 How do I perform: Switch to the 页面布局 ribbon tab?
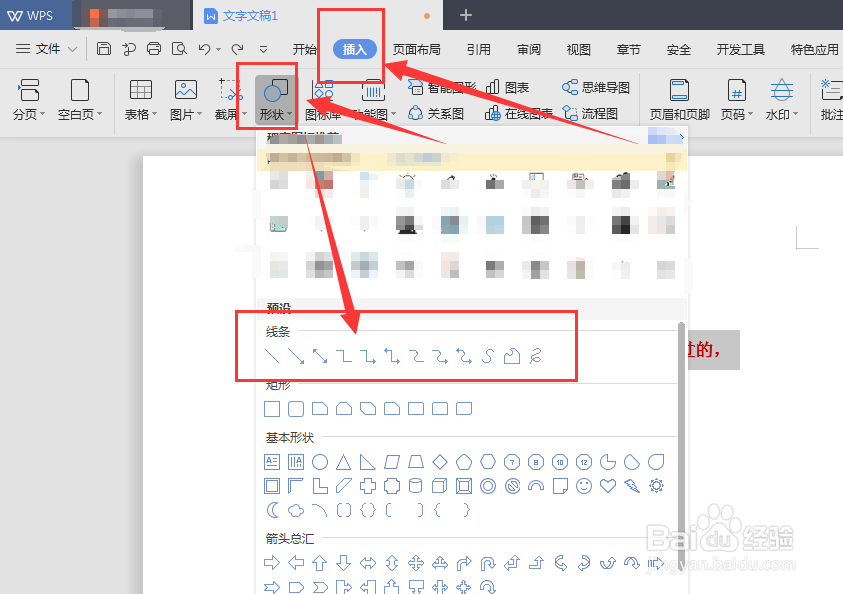pyautogui.click(x=419, y=47)
